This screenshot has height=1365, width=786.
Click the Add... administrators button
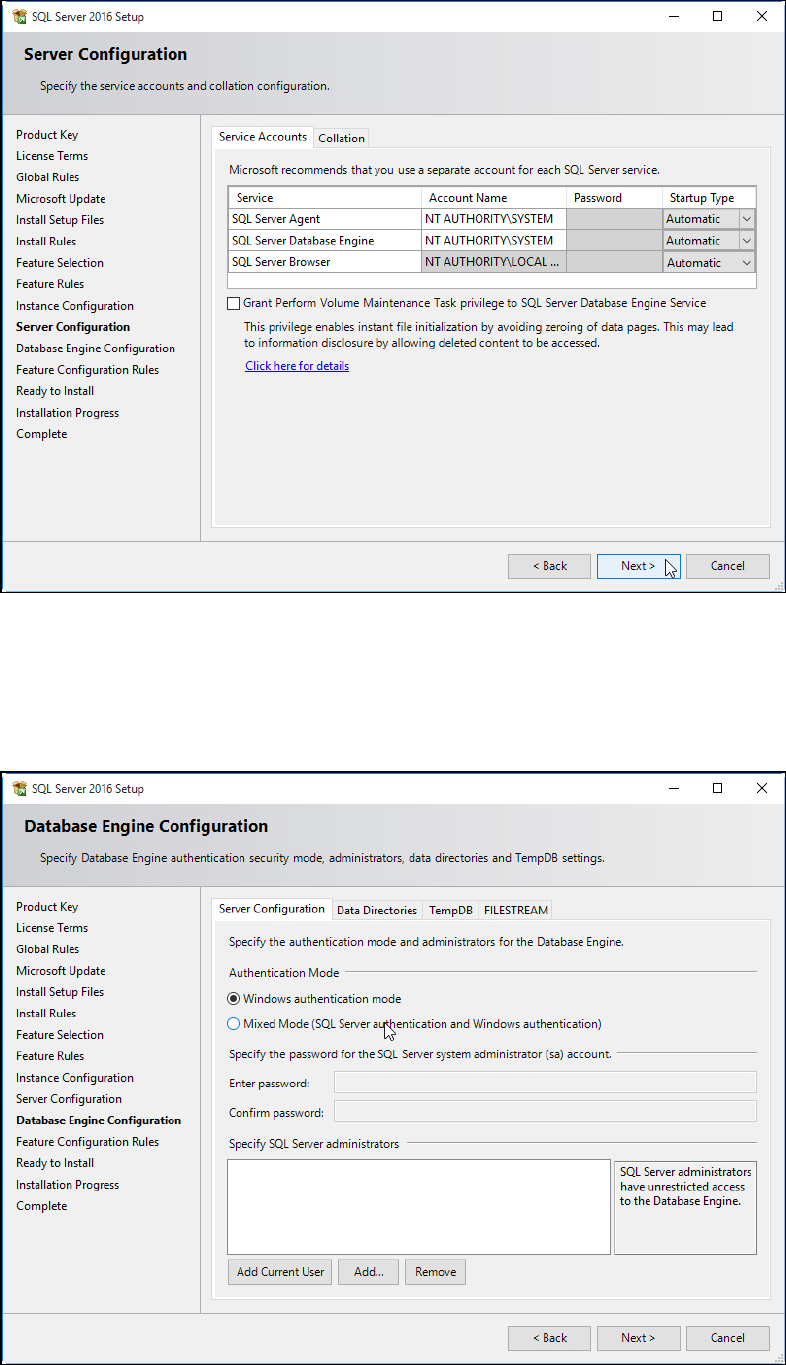[x=369, y=1272]
